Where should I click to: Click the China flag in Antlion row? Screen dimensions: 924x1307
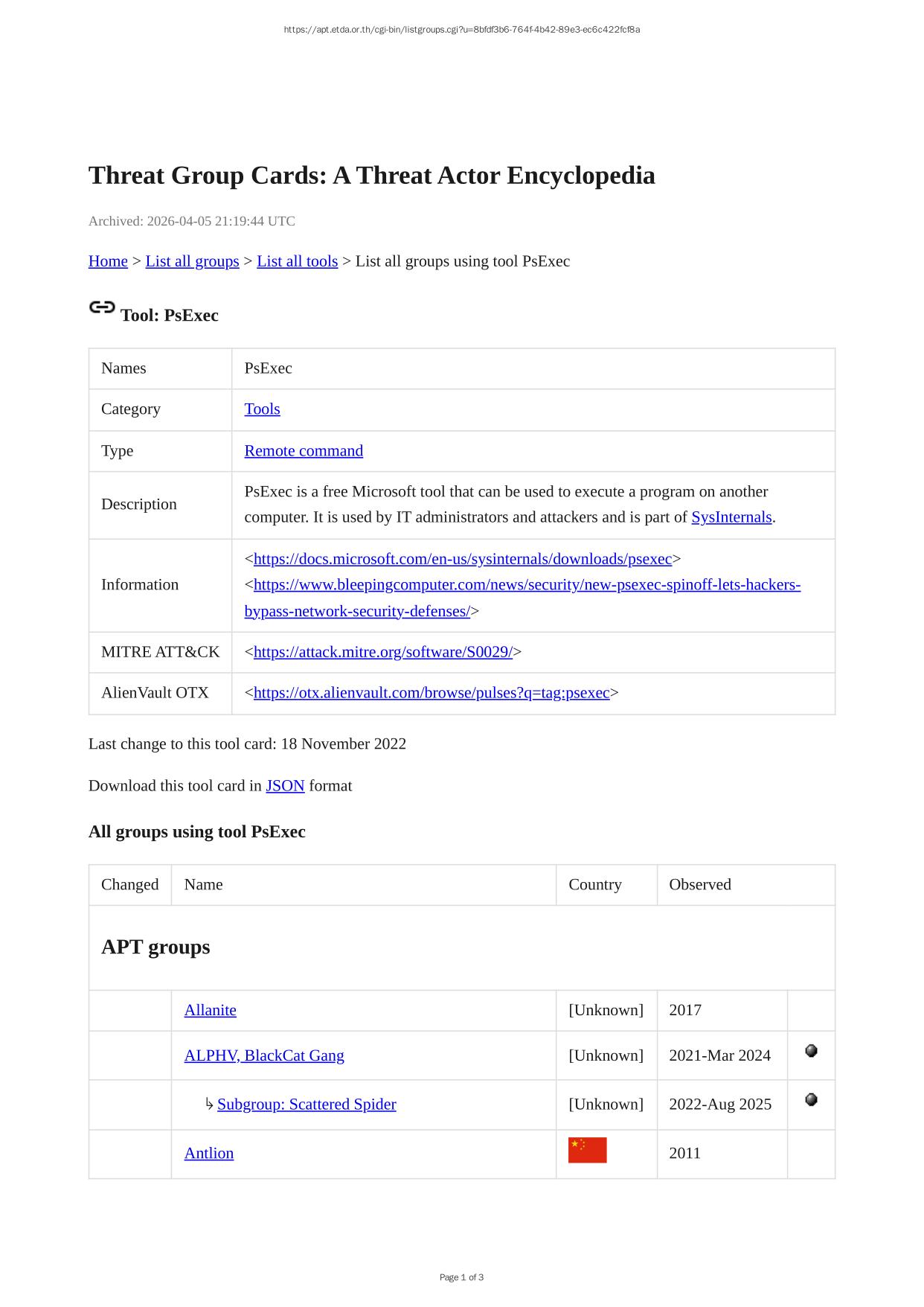click(x=587, y=1150)
